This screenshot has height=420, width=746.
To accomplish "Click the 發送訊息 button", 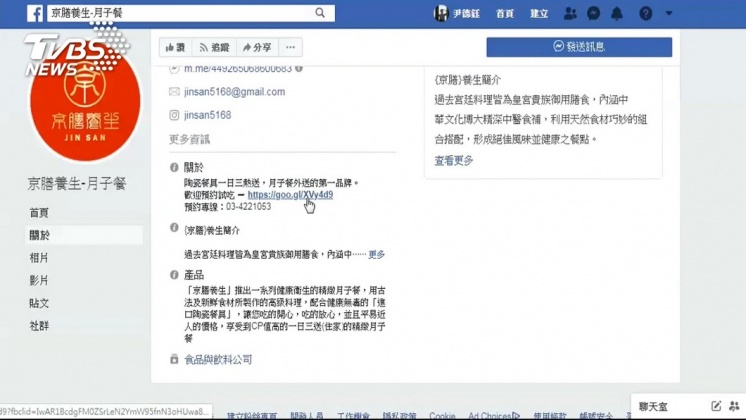I will [579, 47].
